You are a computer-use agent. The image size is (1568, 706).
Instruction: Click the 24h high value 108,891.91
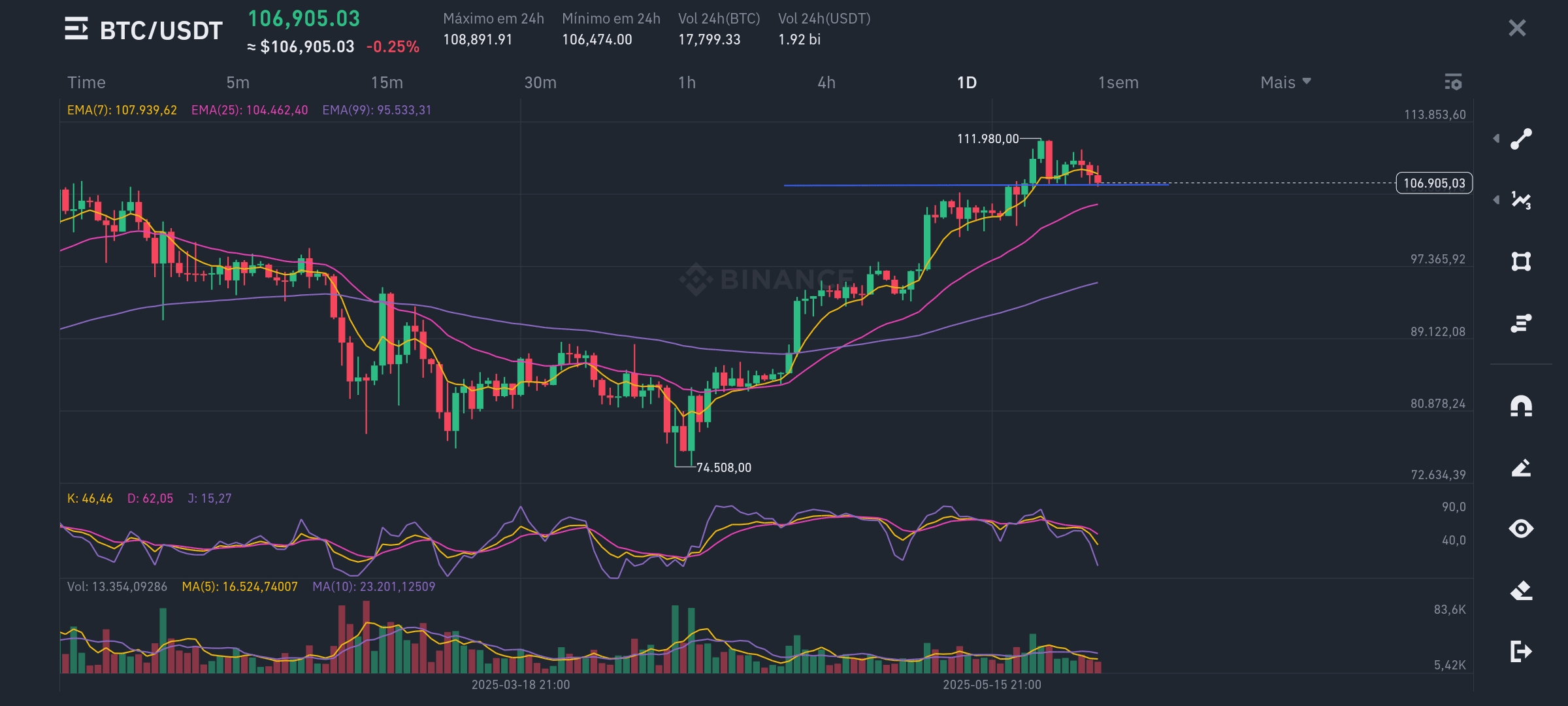(x=478, y=39)
